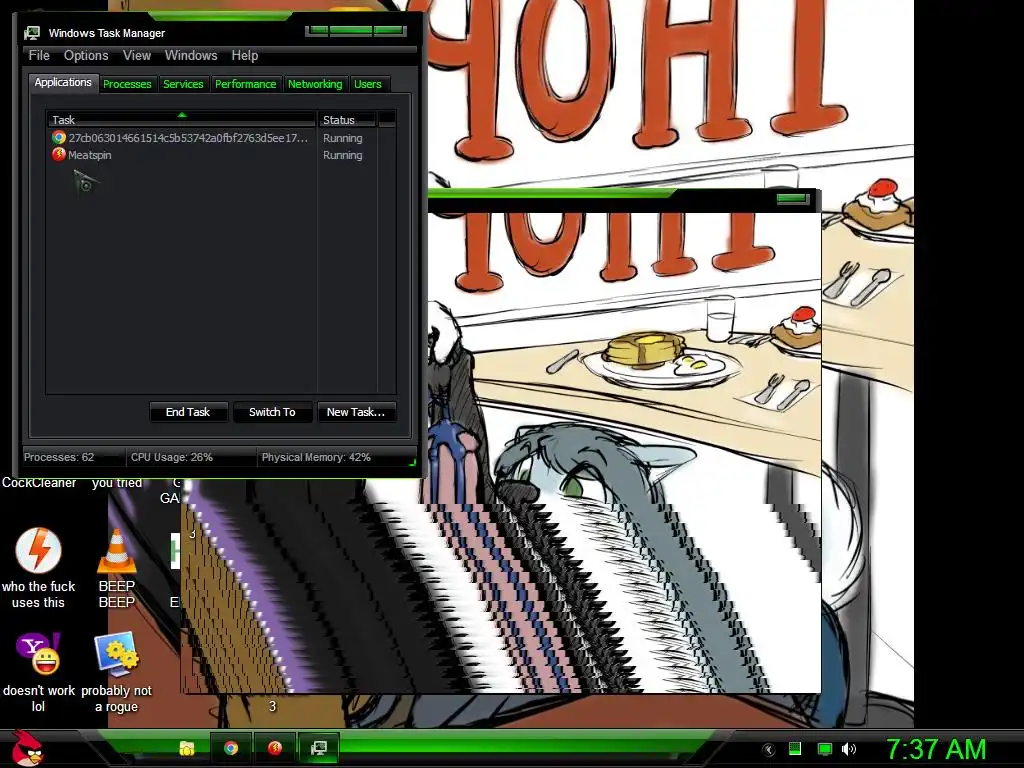Select the "probably not a rogue" desktop icon
The image size is (1024, 768).
pos(116,654)
